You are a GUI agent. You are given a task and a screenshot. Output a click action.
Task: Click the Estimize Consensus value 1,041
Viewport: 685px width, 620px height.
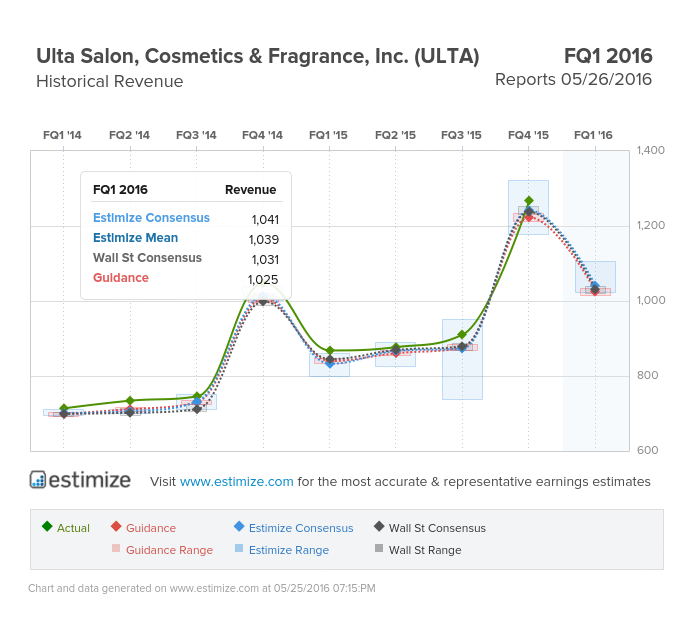(265, 219)
